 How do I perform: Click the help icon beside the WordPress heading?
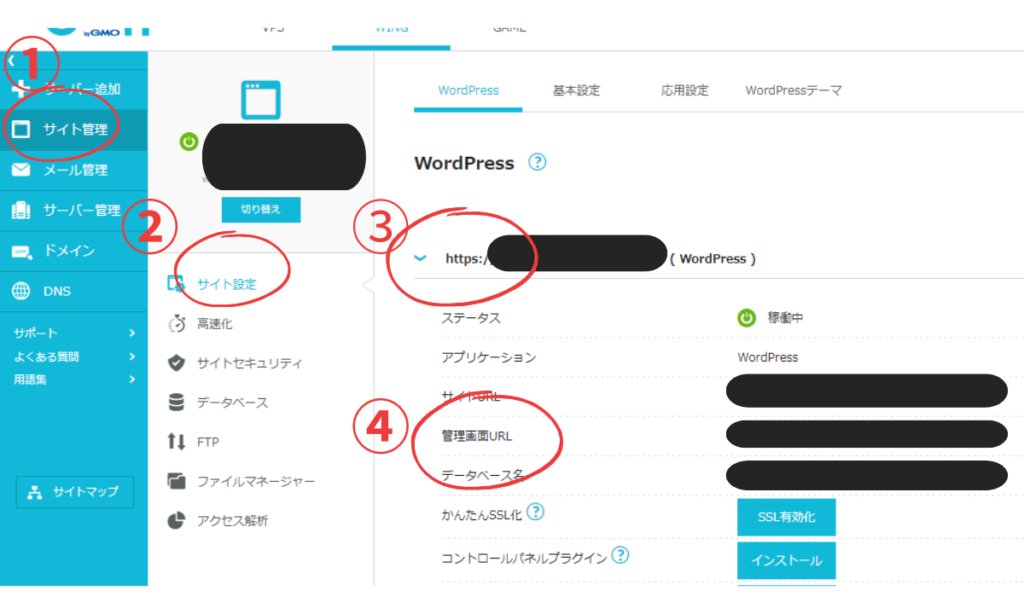(x=537, y=162)
